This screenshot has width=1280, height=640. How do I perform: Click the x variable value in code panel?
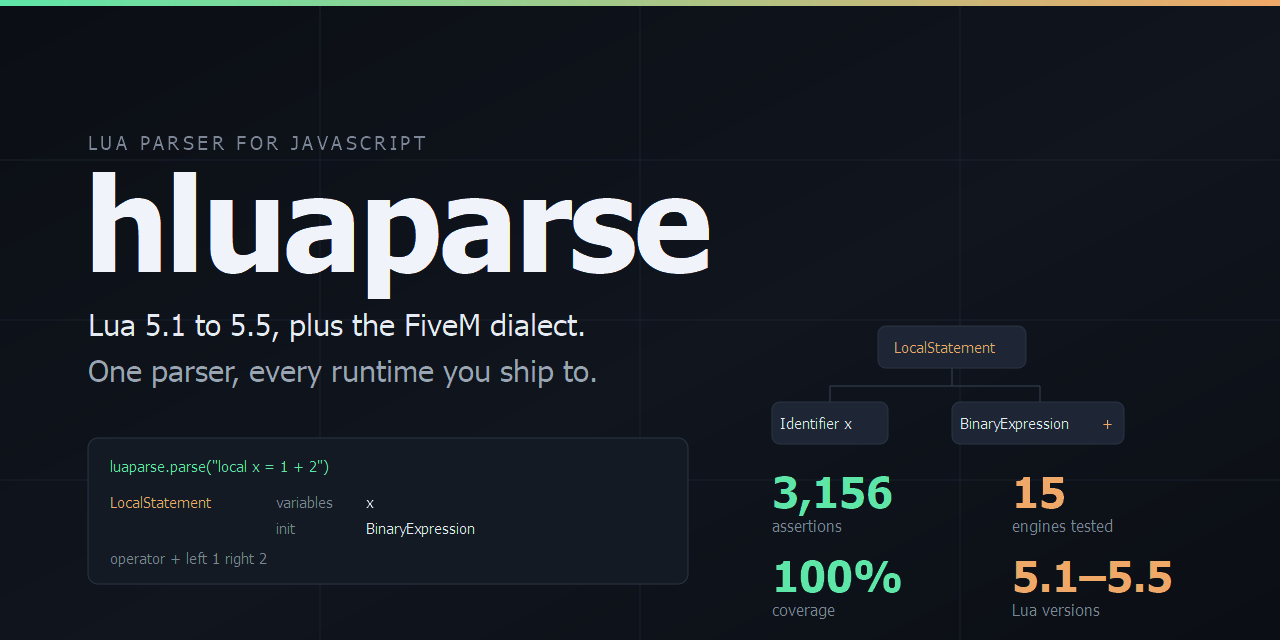370,503
